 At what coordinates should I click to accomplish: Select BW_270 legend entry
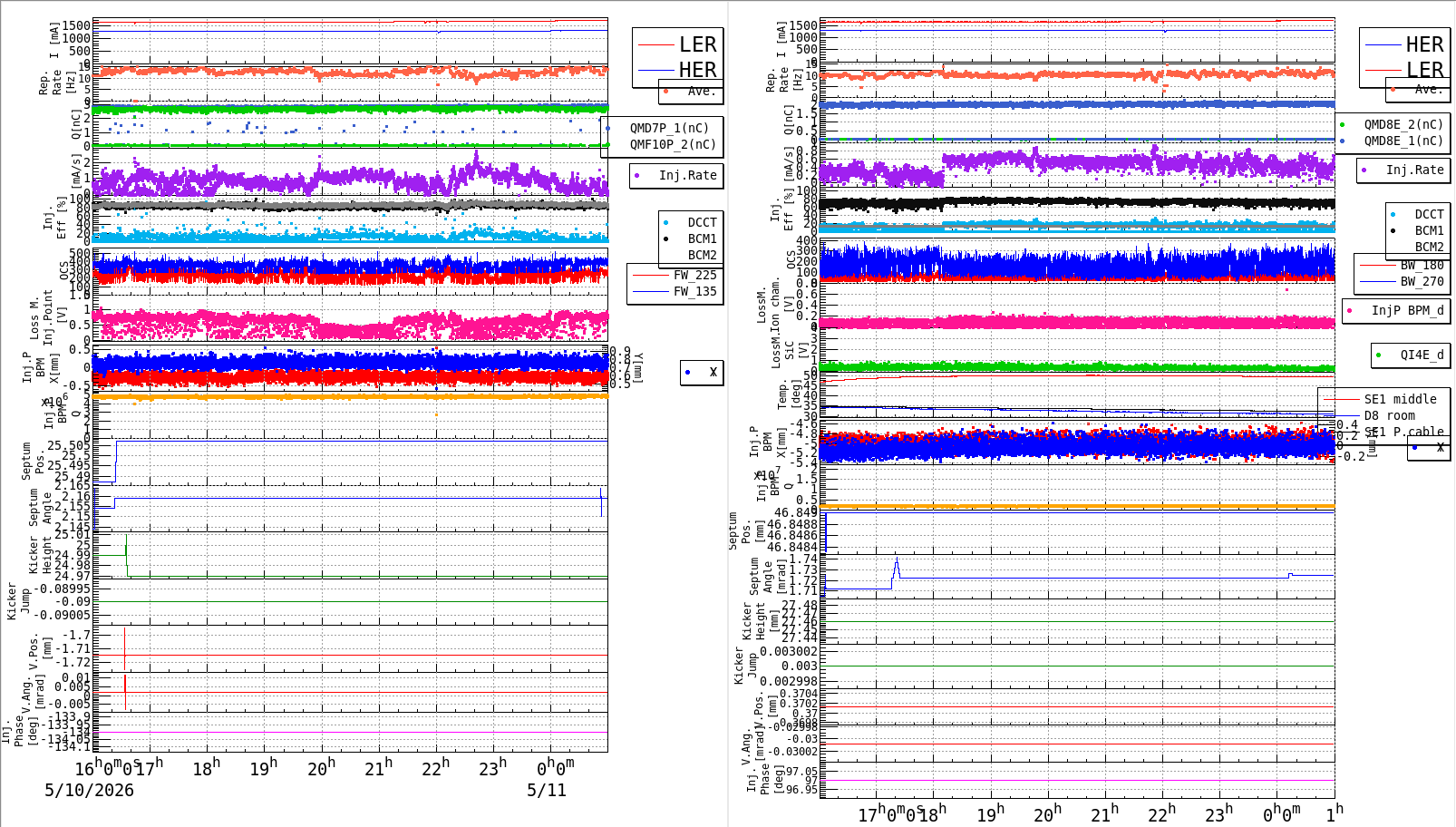pos(1403,281)
